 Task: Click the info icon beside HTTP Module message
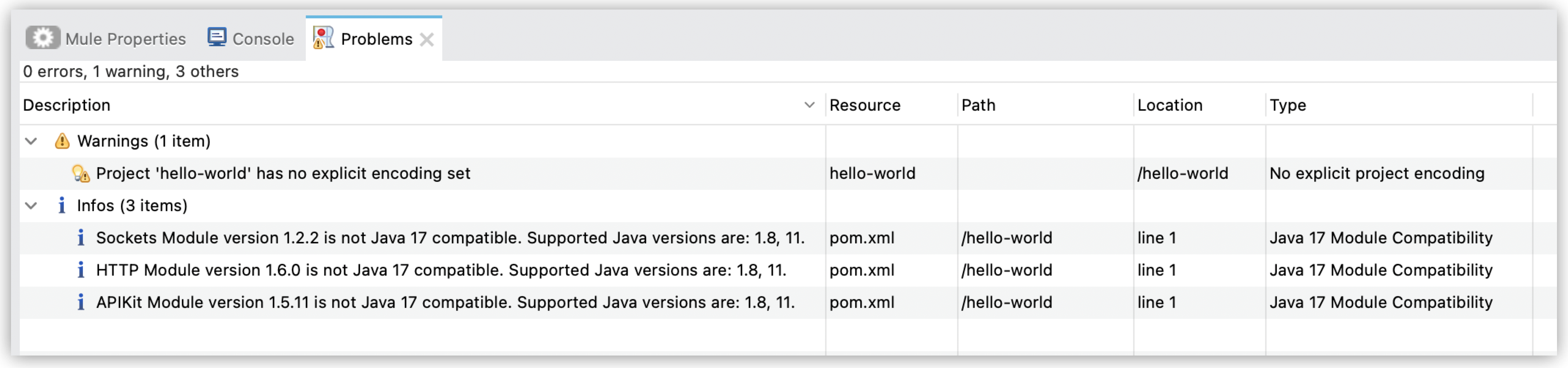81,270
